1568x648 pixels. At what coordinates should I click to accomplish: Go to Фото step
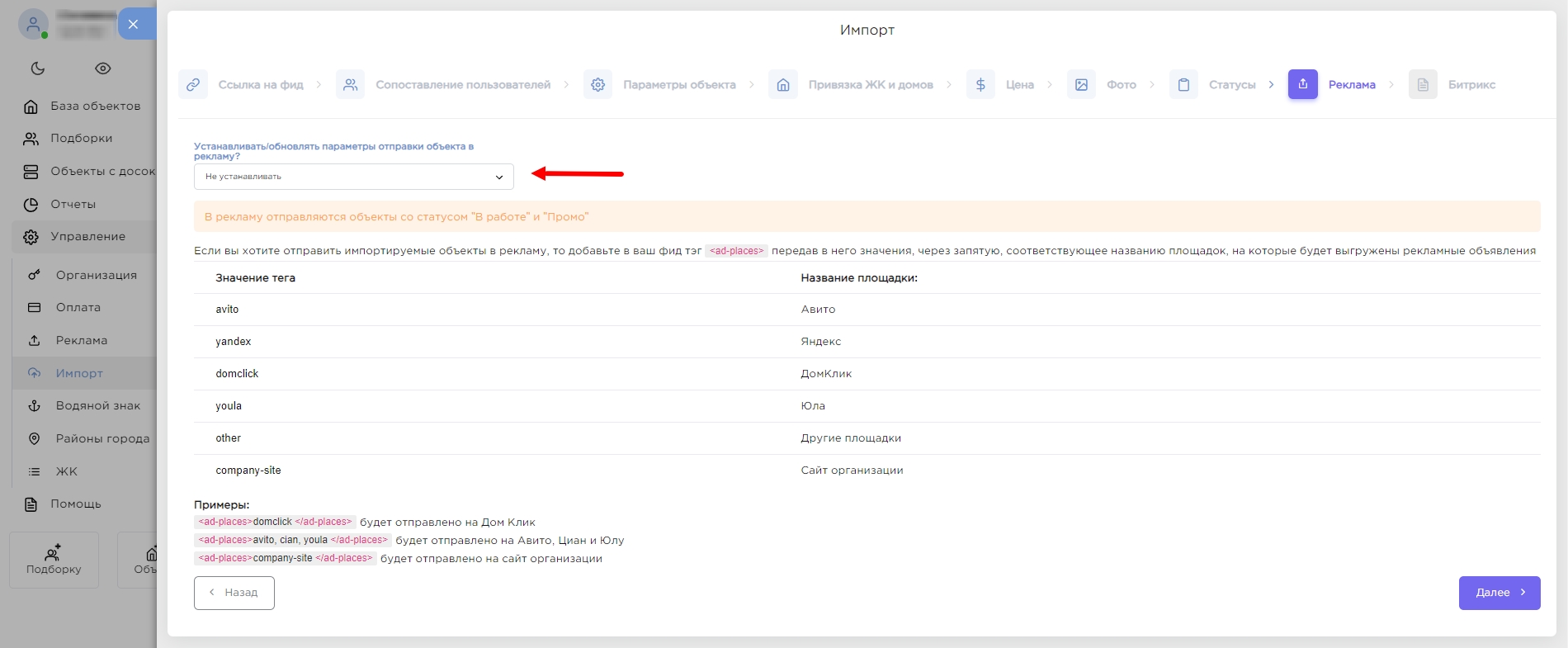tap(1122, 84)
